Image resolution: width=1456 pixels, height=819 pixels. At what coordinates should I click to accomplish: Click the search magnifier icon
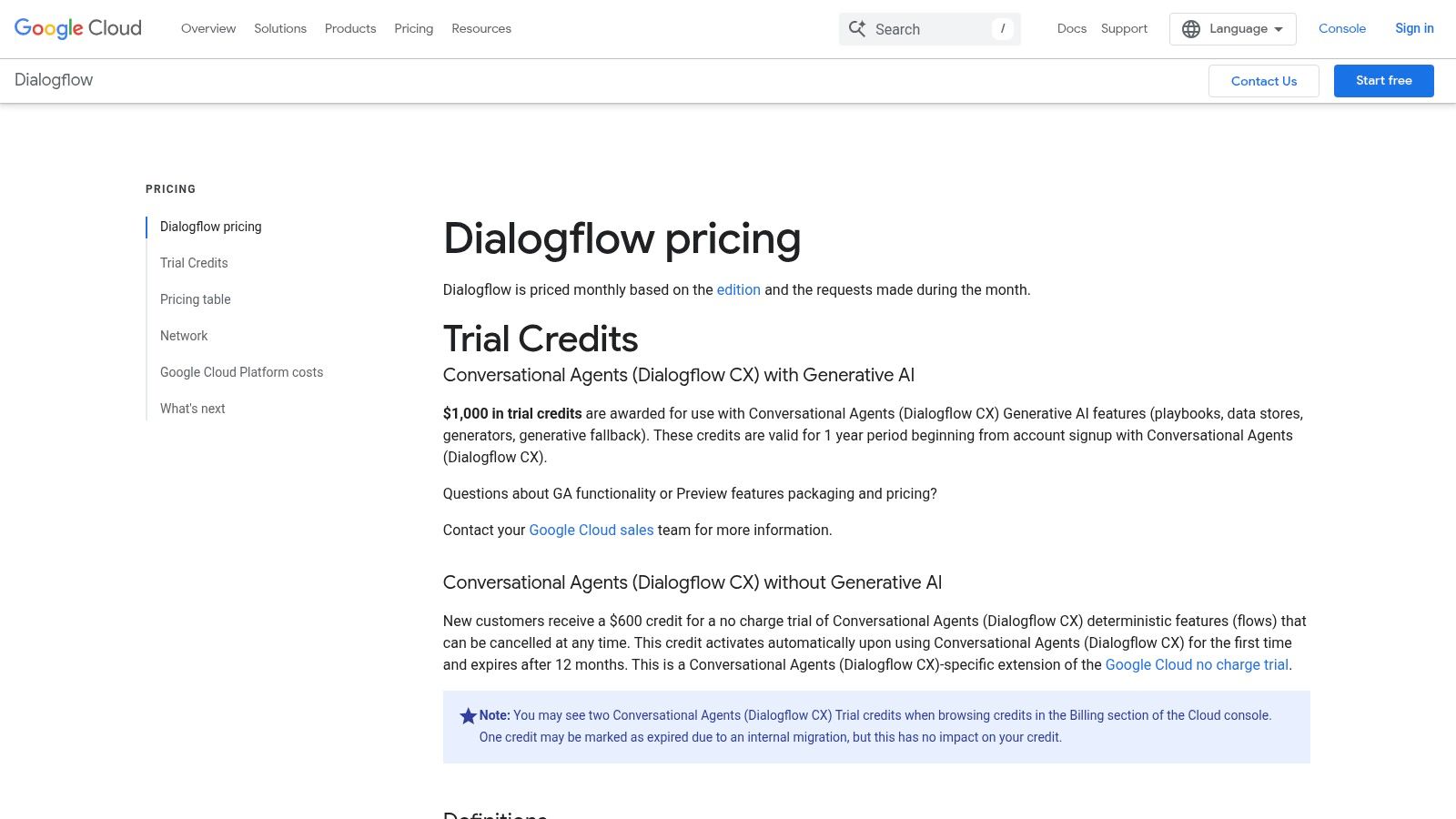[856, 28]
